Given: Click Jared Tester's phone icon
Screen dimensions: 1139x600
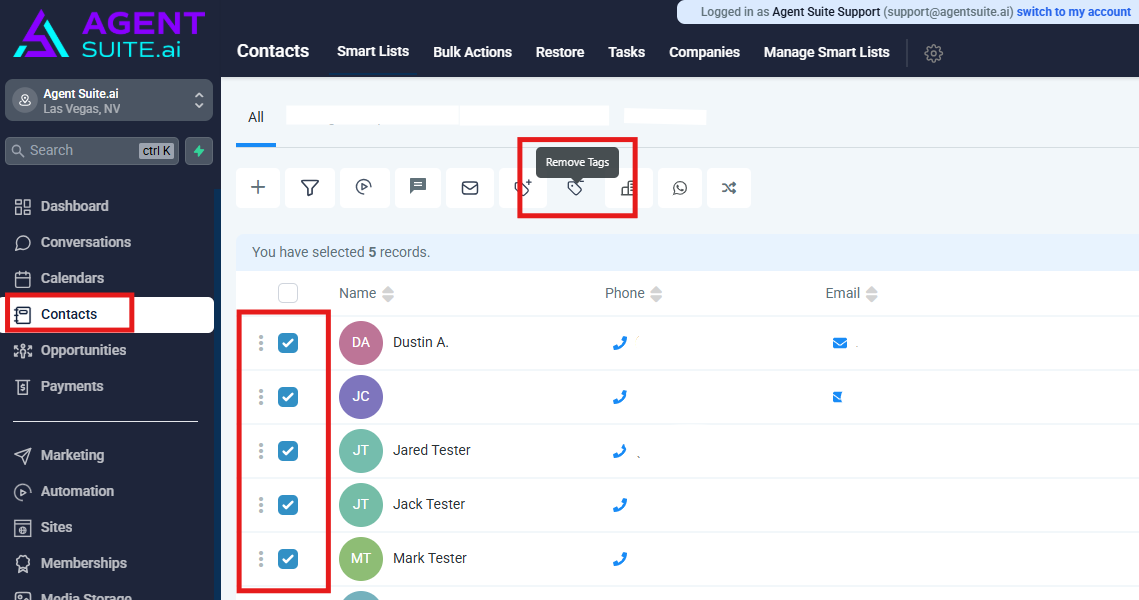Looking at the screenshot, I should tap(620, 451).
